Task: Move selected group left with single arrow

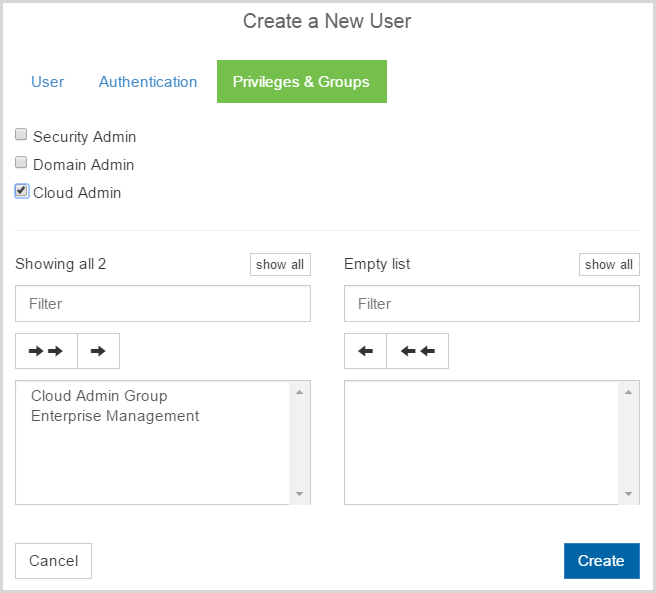Action: (x=365, y=351)
